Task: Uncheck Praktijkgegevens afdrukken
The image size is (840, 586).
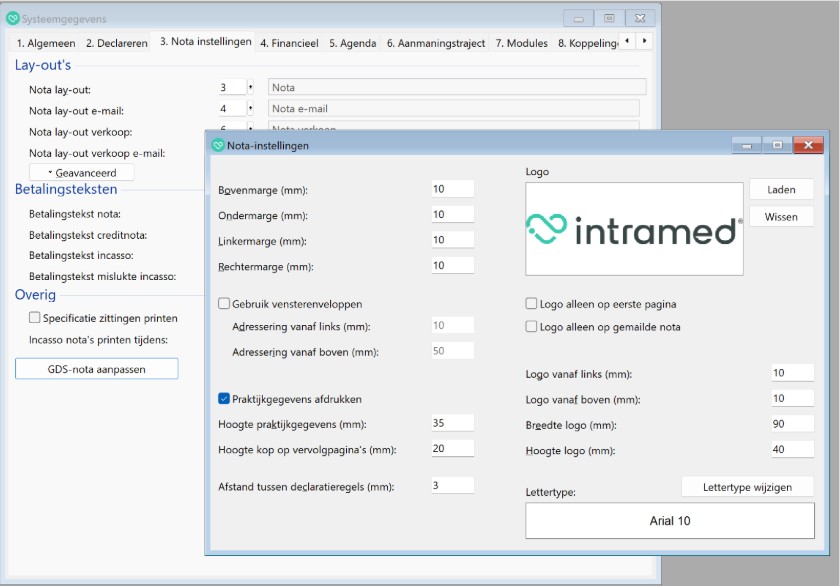Action: 224,398
